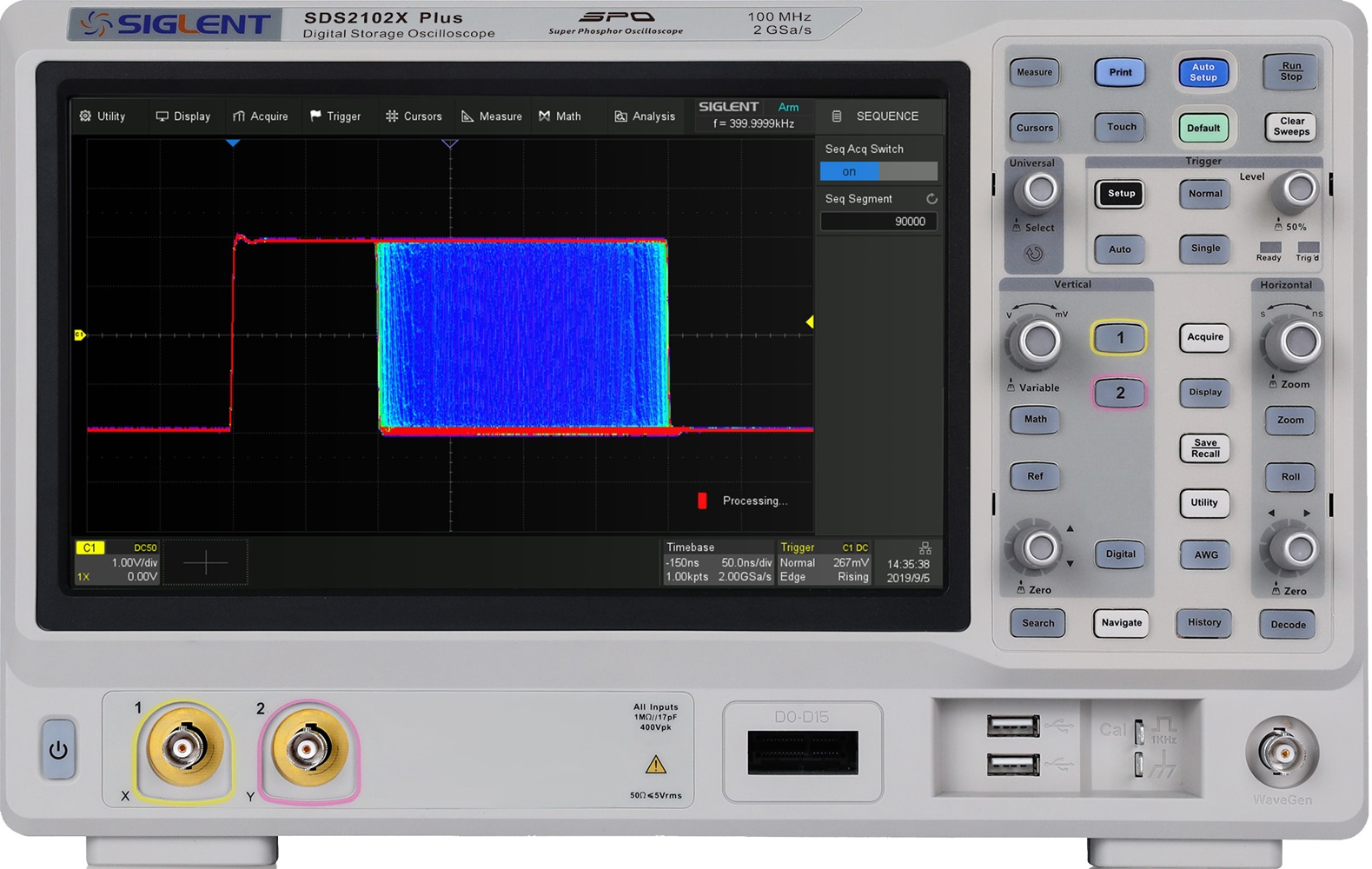Select the yellow trigger level marker

[x=809, y=322]
